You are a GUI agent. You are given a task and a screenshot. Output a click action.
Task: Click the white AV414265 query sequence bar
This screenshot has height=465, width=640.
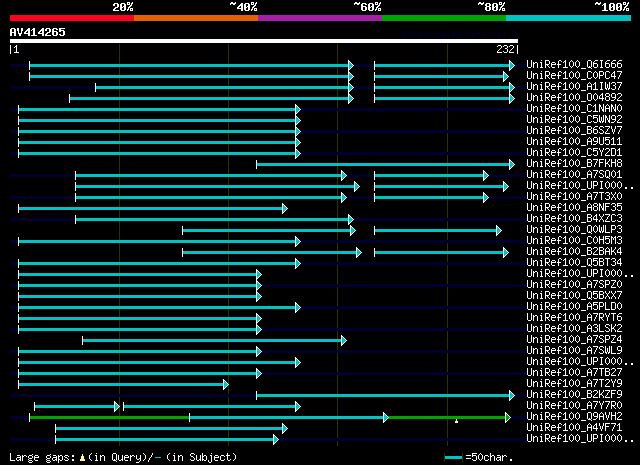tap(264, 41)
